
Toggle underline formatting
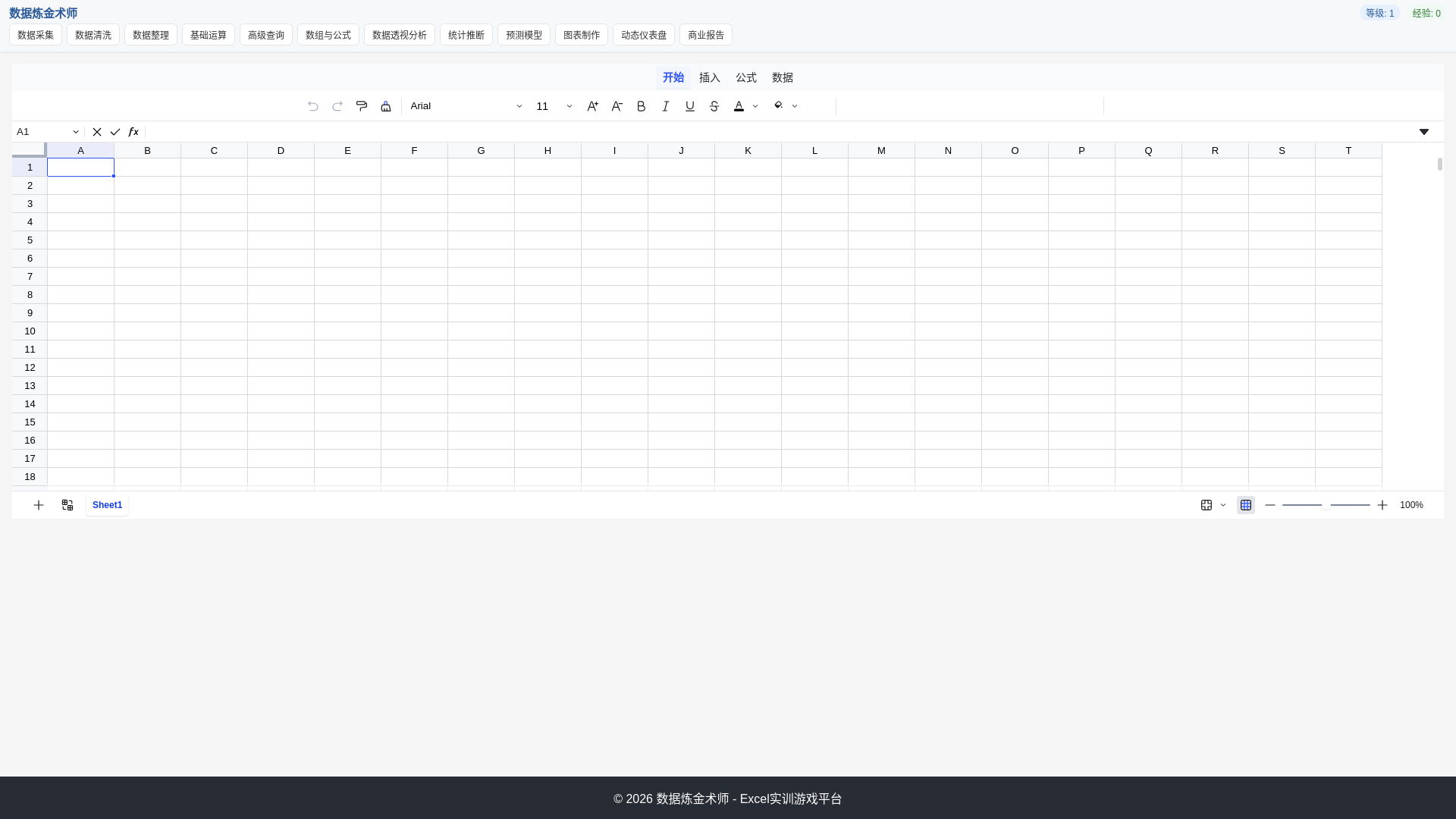690,106
